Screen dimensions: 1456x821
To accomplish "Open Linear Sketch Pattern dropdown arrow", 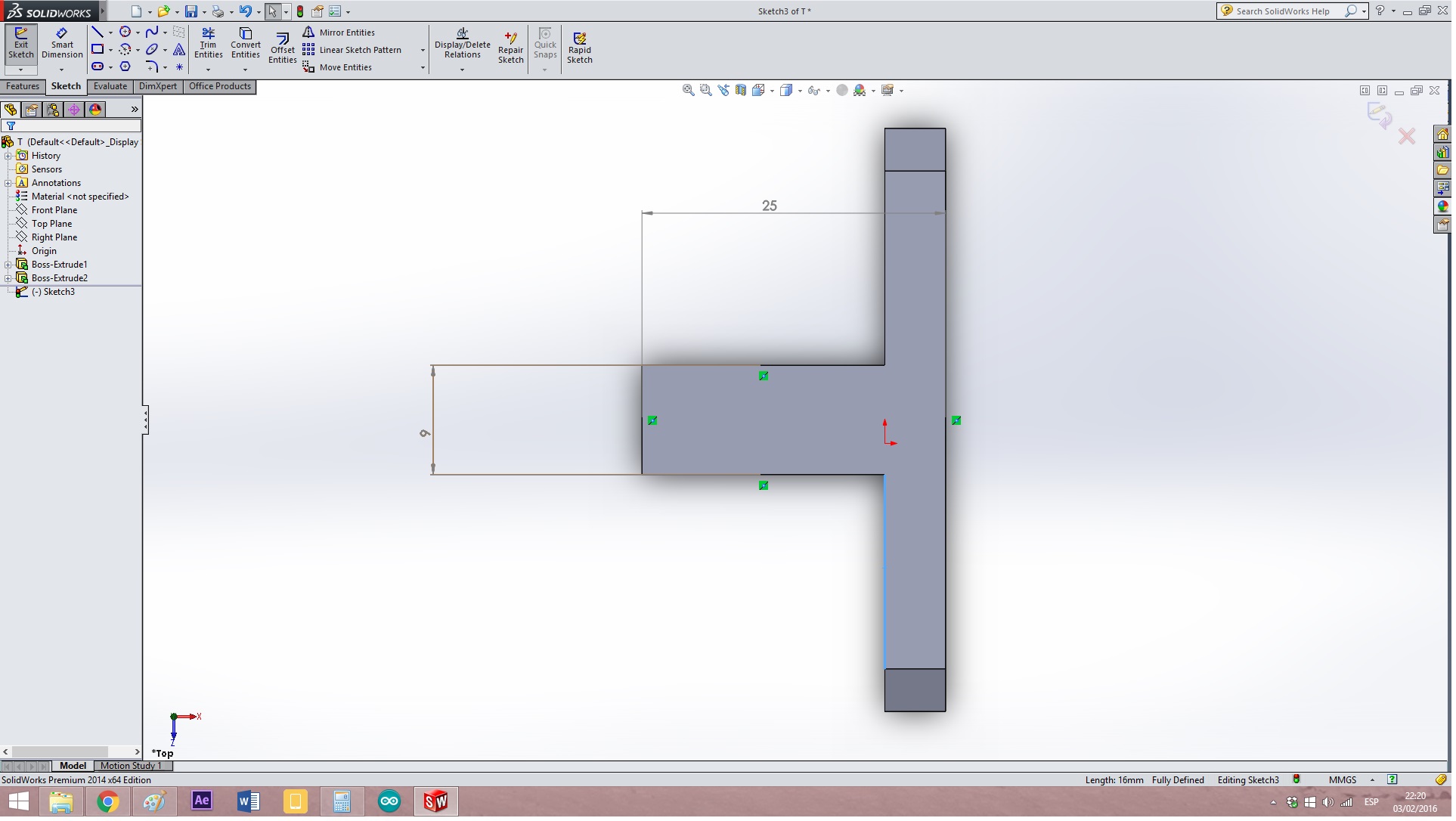I will (423, 51).
